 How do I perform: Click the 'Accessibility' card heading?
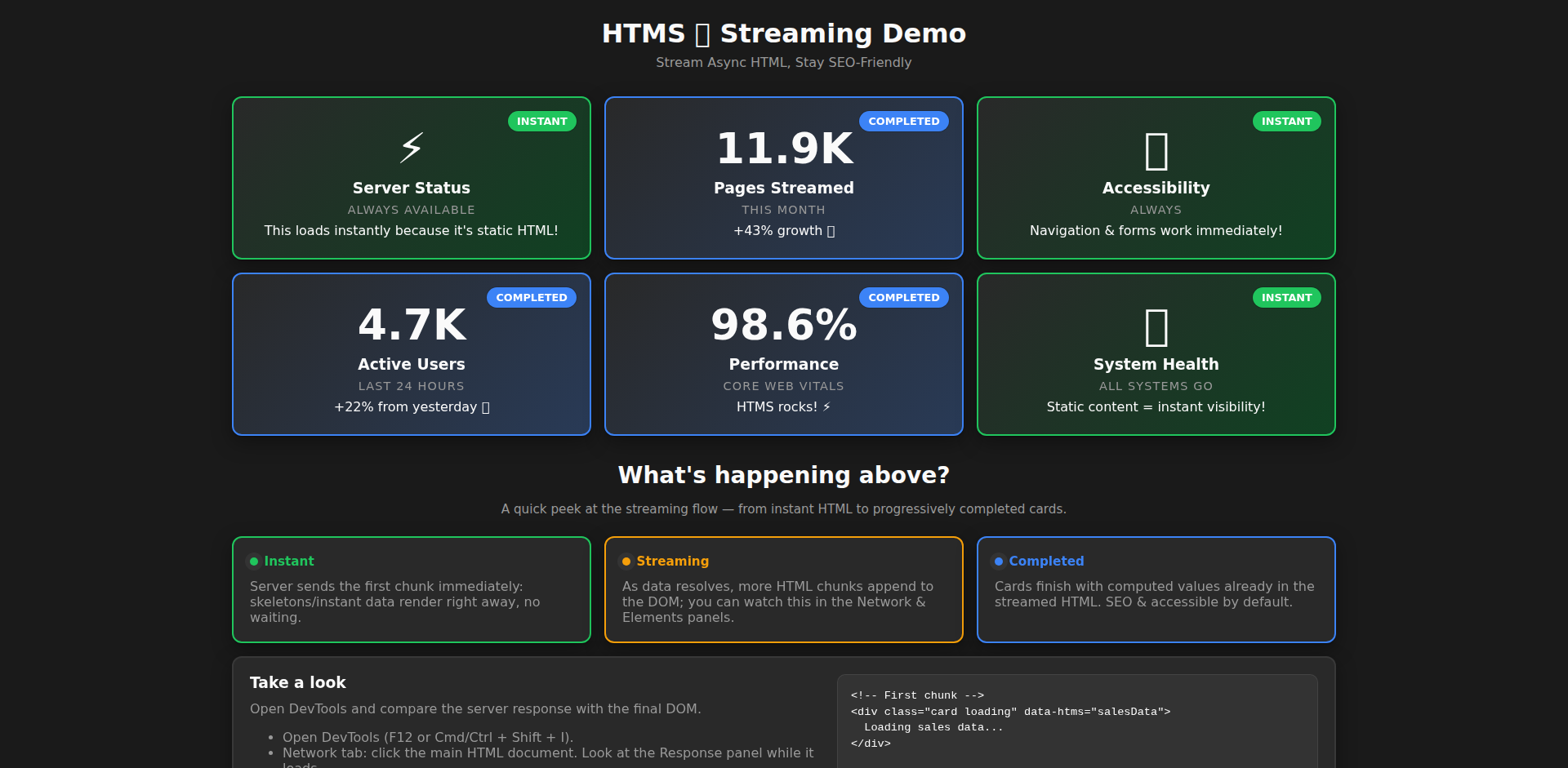[x=1156, y=189]
